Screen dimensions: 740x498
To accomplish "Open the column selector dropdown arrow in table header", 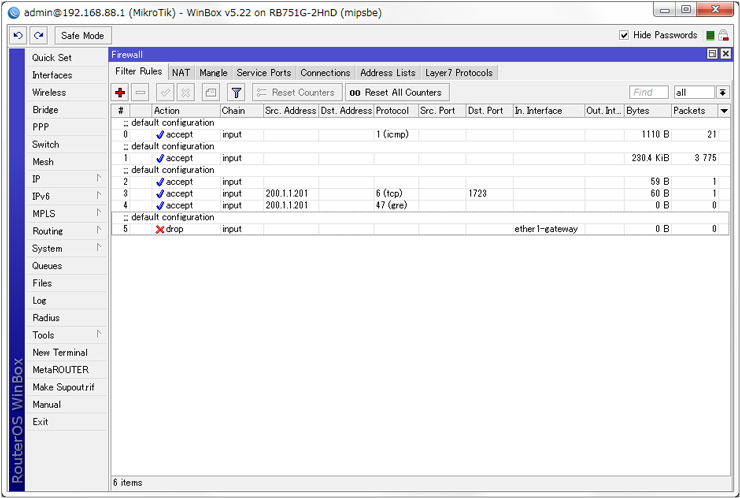I will pos(724,111).
